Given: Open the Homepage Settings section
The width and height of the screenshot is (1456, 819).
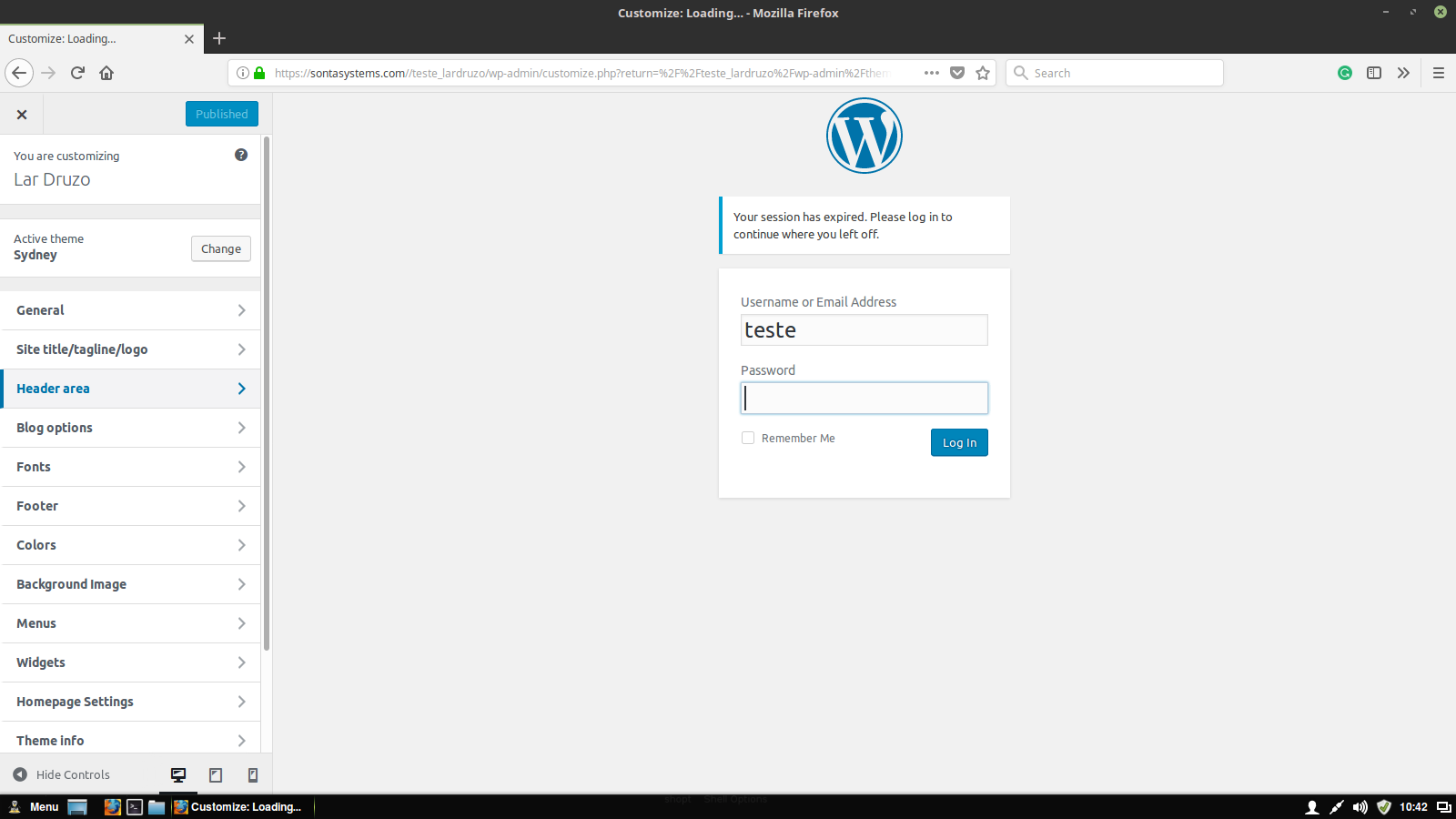Looking at the screenshot, I should coord(130,702).
